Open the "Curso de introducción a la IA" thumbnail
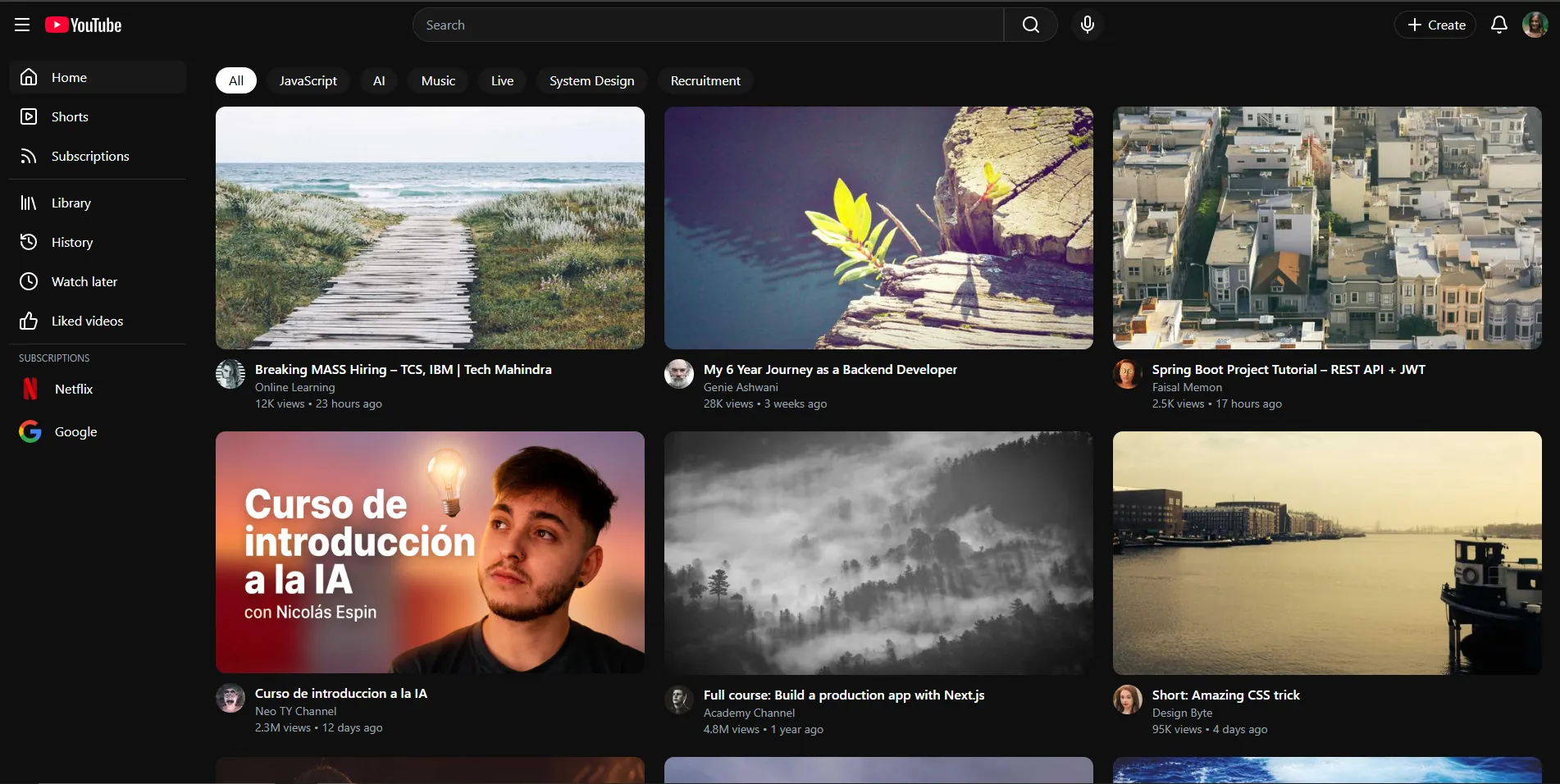The width and height of the screenshot is (1560, 784). [430, 552]
